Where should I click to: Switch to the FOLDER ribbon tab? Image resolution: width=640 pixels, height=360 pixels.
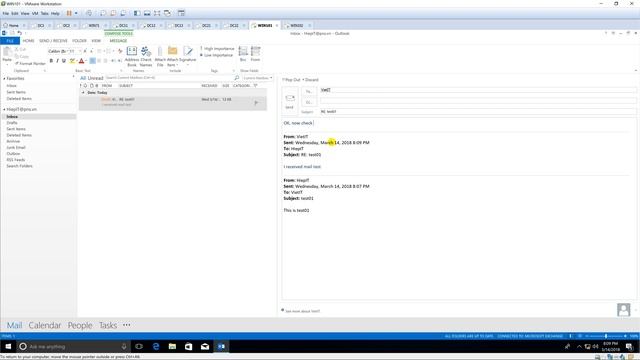(x=79, y=41)
